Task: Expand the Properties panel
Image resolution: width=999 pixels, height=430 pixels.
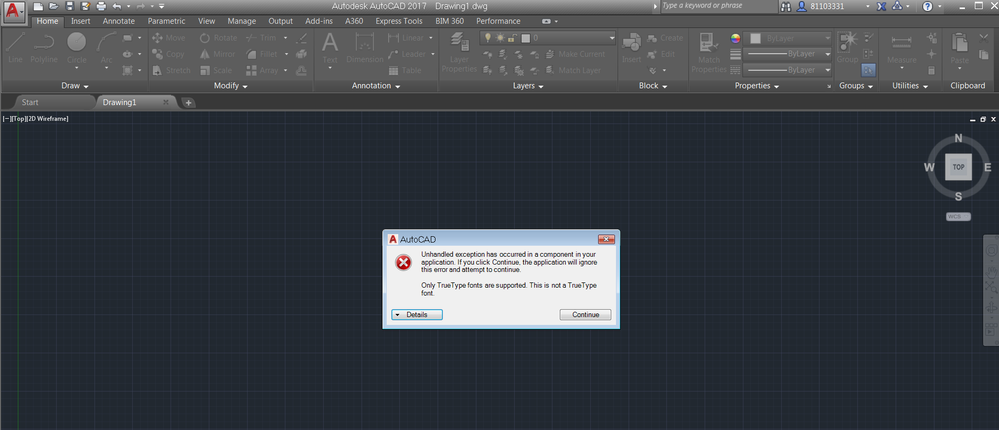Action: tap(757, 85)
